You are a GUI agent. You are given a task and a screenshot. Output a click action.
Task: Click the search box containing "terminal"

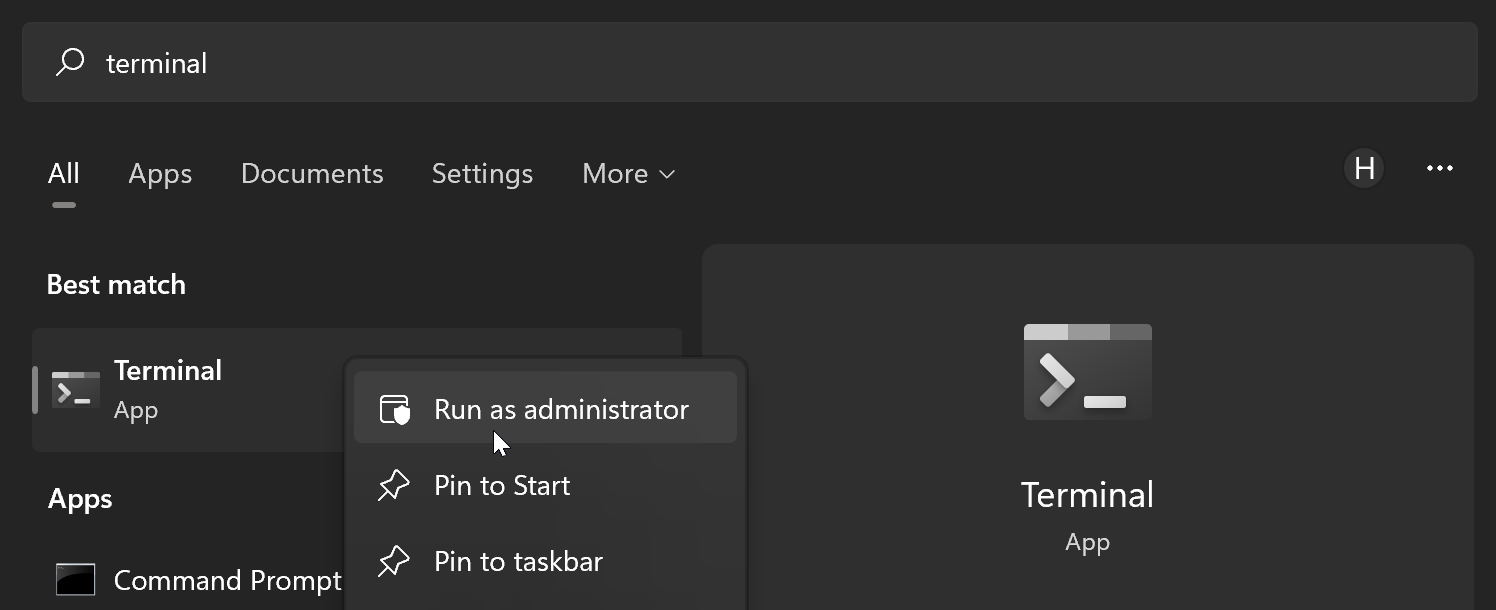coord(750,63)
